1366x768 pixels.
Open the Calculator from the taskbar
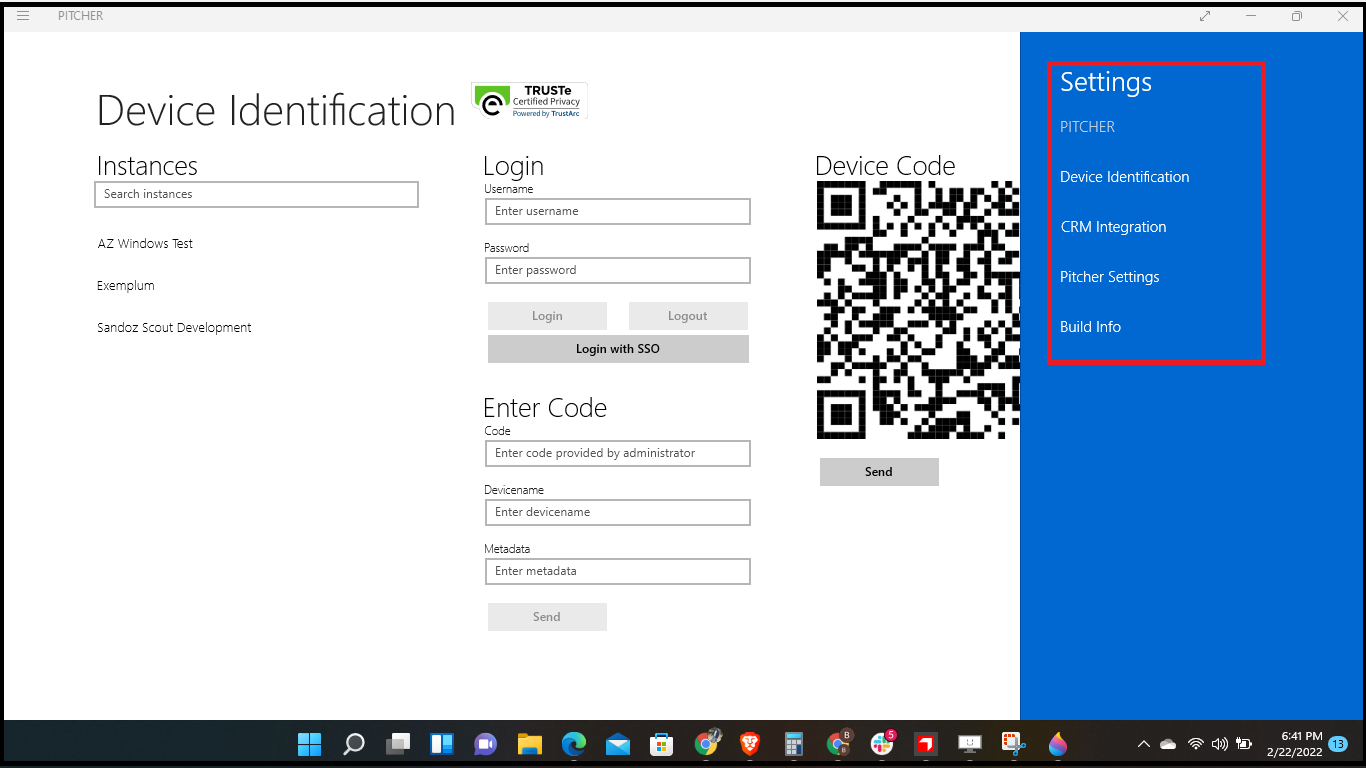click(x=794, y=744)
